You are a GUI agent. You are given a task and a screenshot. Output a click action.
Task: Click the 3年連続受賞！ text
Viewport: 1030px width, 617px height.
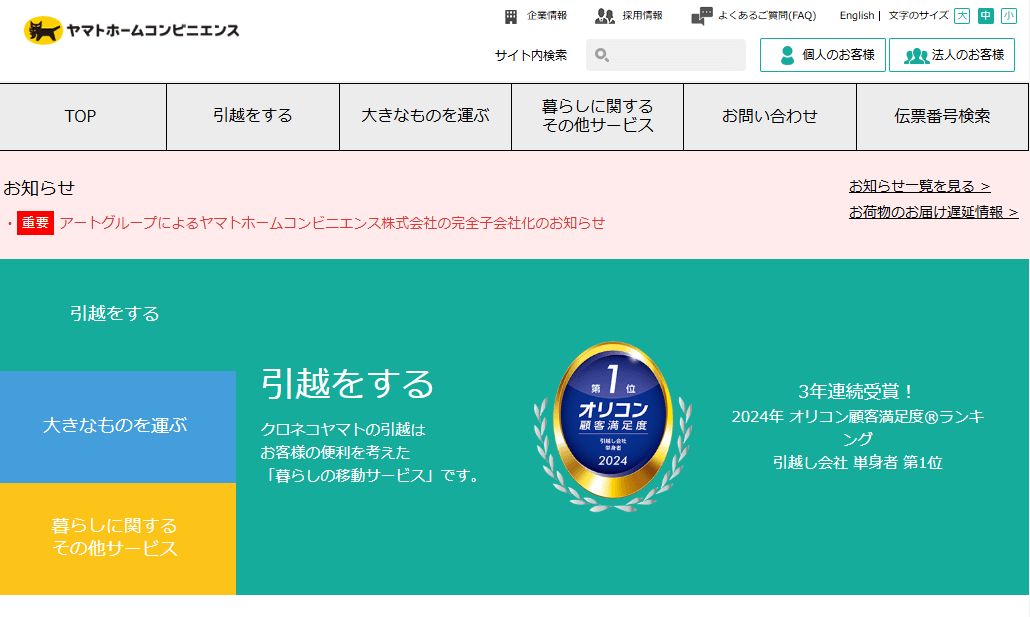pyautogui.click(x=857, y=392)
